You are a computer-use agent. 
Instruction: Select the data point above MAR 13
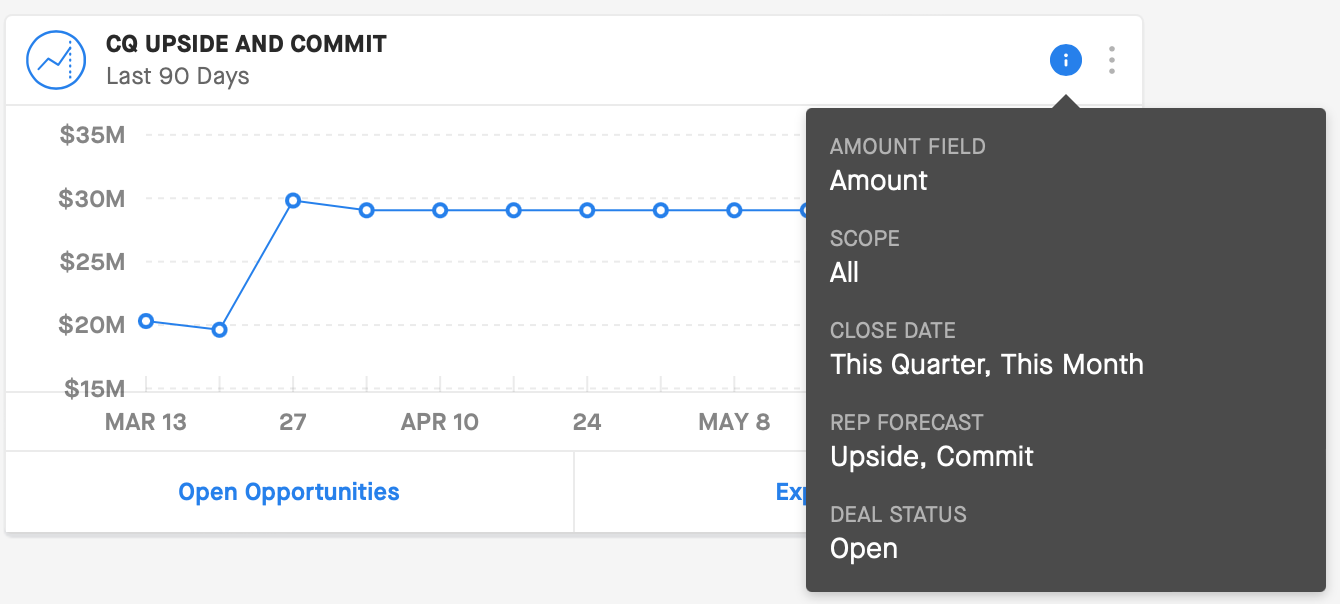pyautogui.click(x=146, y=321)
